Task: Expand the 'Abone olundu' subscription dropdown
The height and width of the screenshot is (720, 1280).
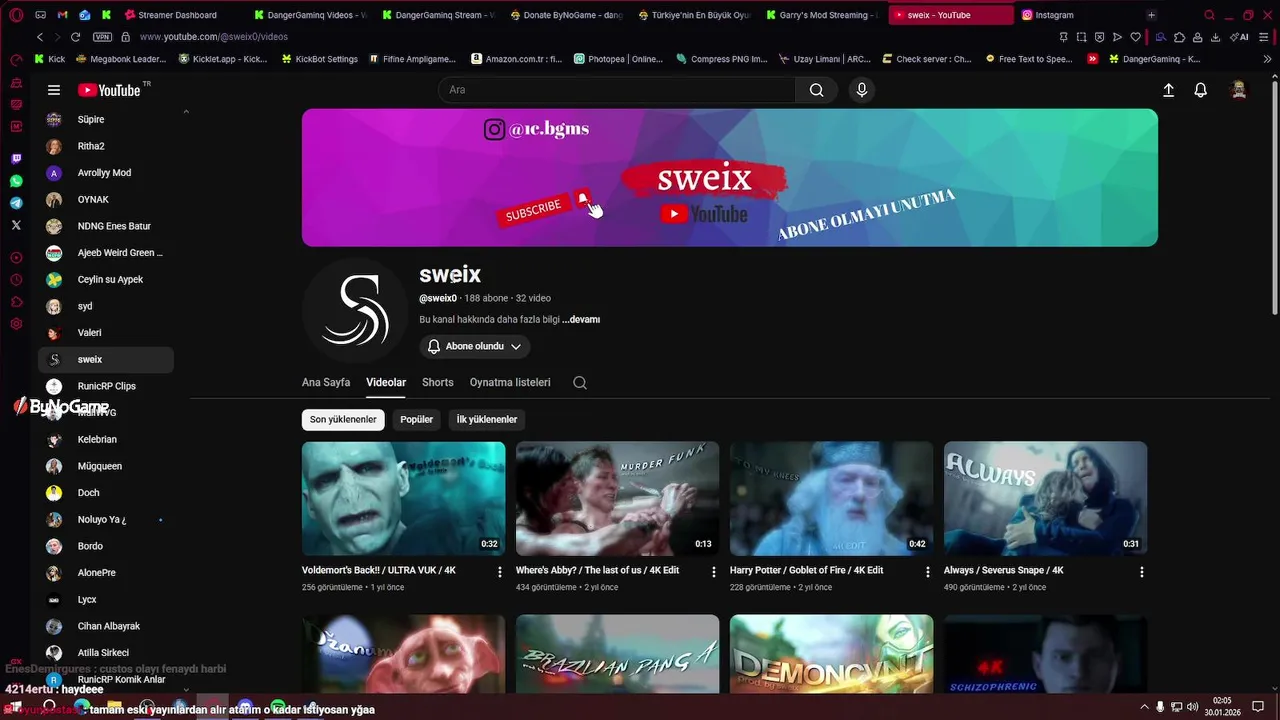Action: (x=475, y=346)
